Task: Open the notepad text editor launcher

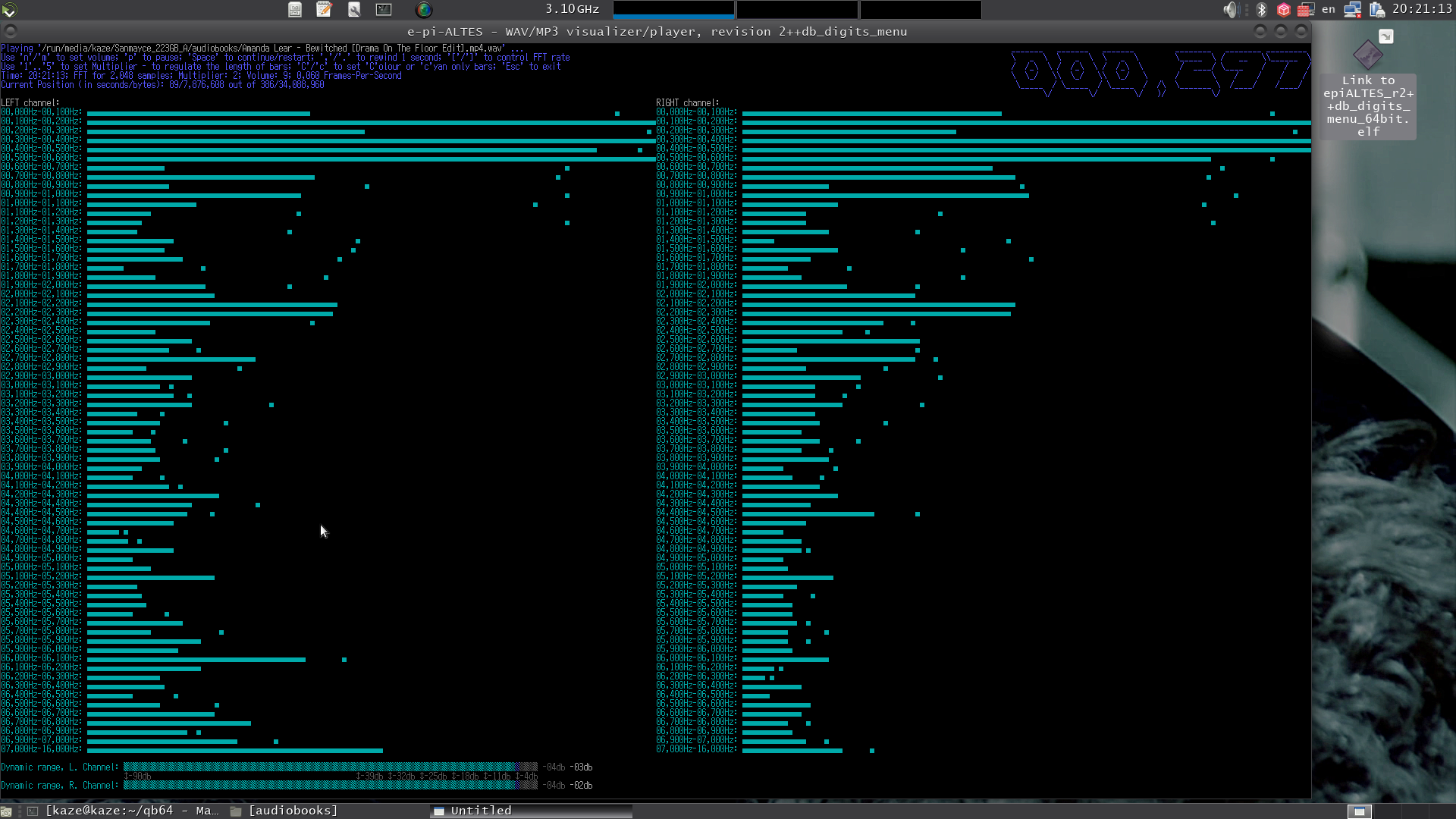Action: click(x=325, y=10)
